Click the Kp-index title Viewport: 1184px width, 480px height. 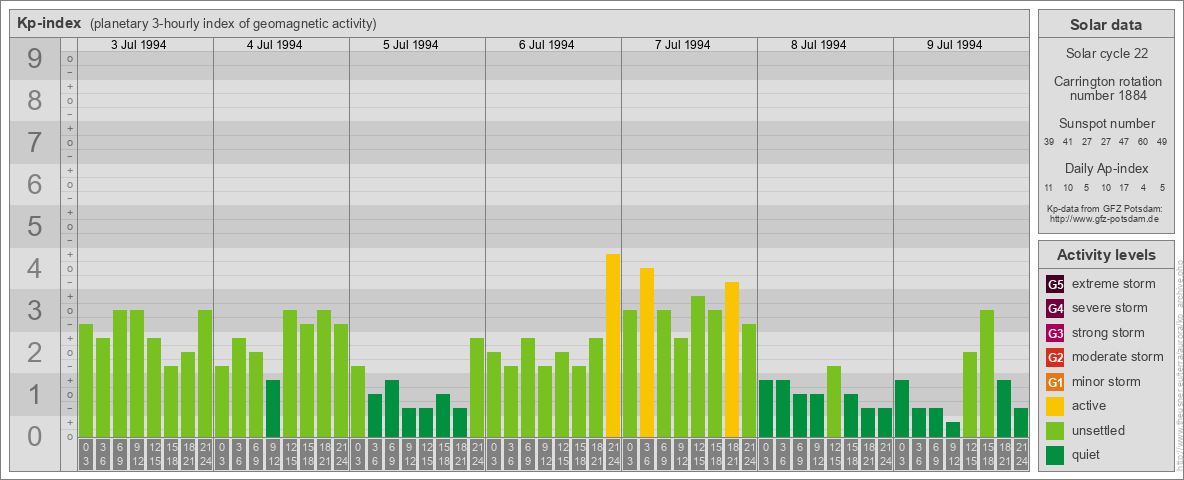click(49, 23)
